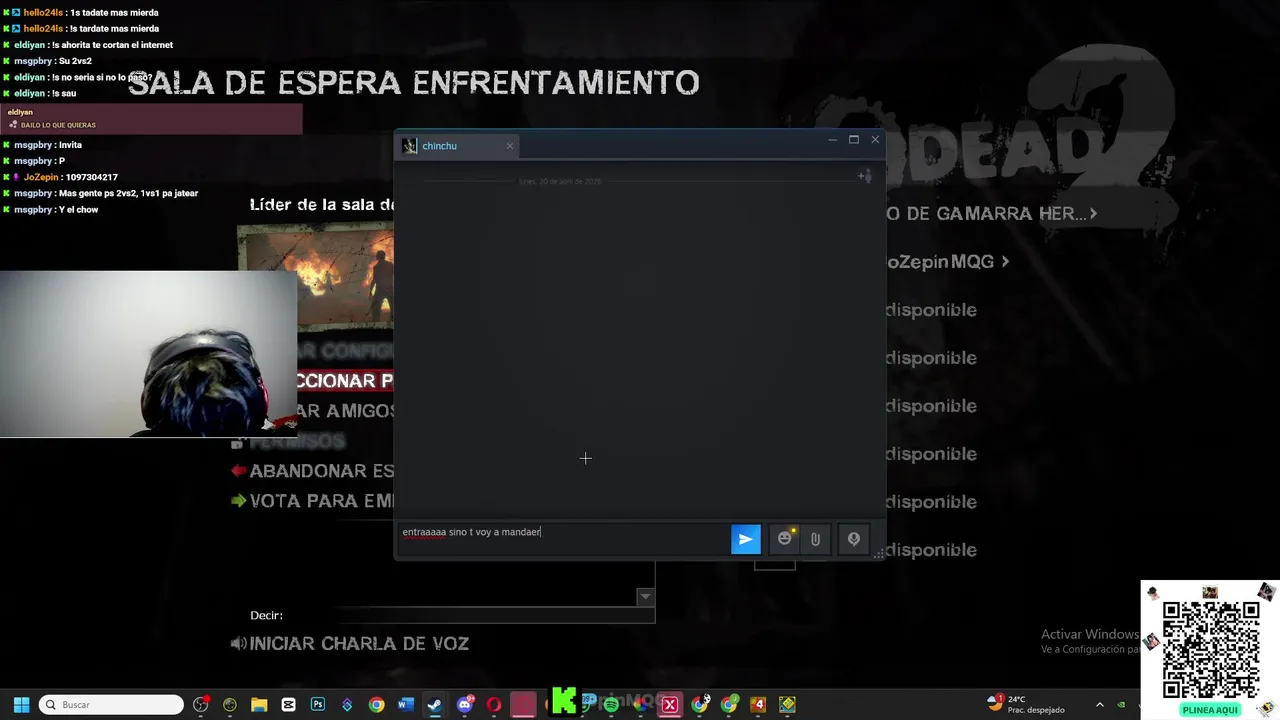The width and height of the screenshot is (1280, 720).
Task: Attach a file with the paperclip icon
Action: point(815,539)
